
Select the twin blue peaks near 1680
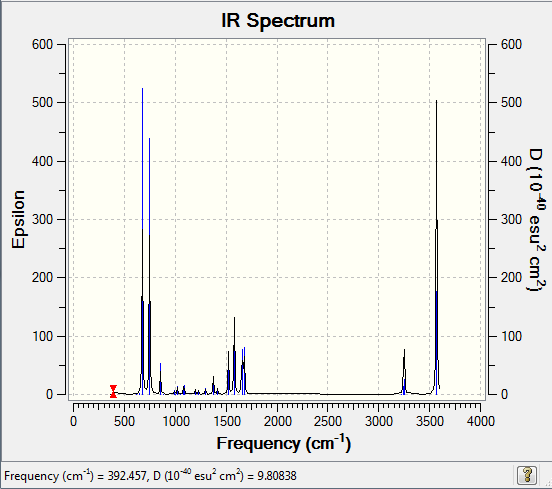pos(243,370)
